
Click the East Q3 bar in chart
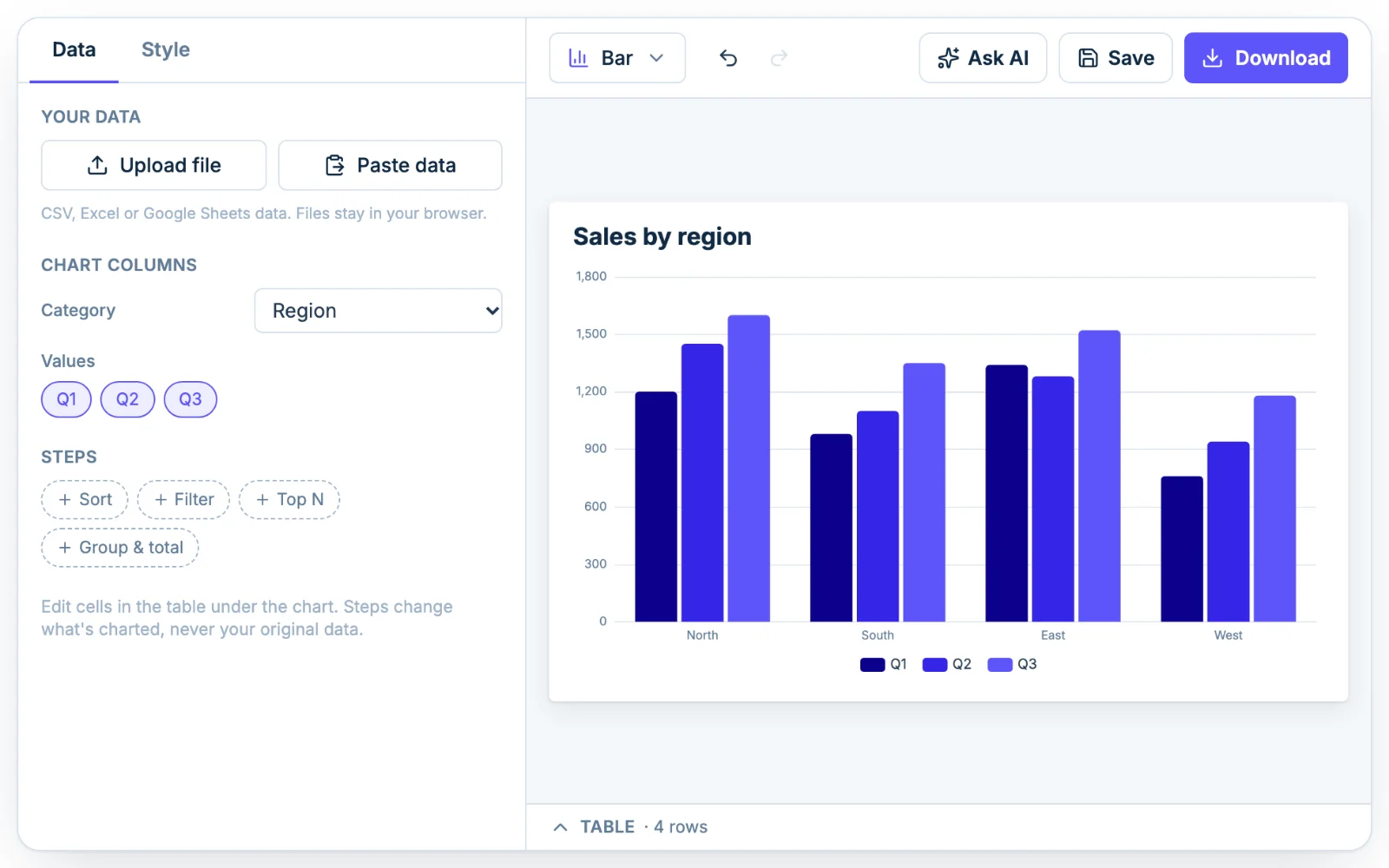[x=1100, y=477]
